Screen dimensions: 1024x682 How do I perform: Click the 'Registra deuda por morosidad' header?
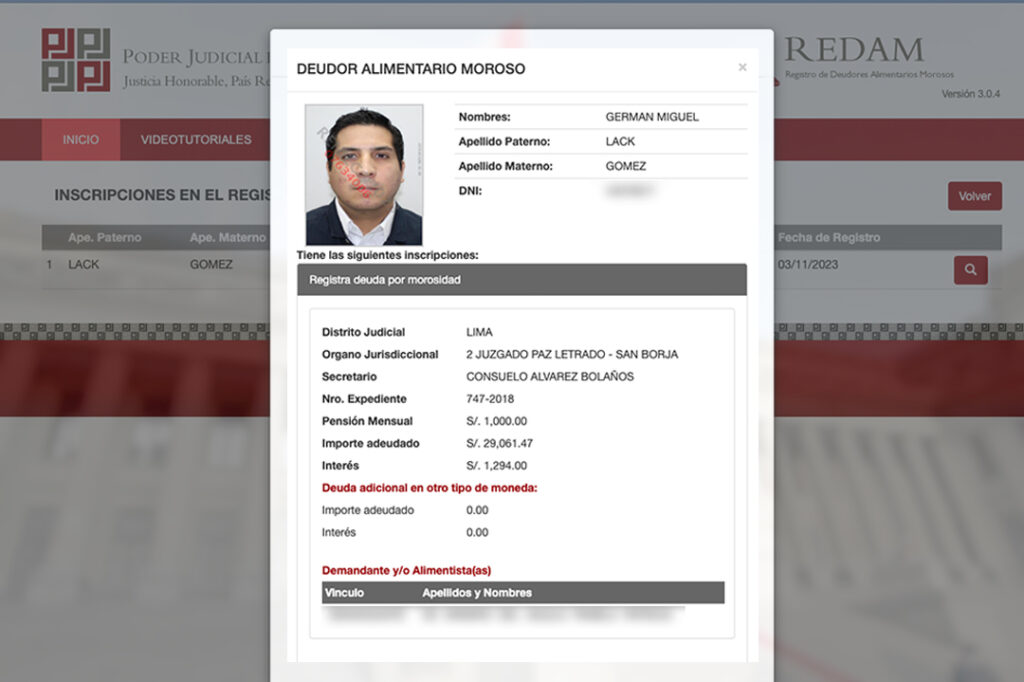[522, 280]
